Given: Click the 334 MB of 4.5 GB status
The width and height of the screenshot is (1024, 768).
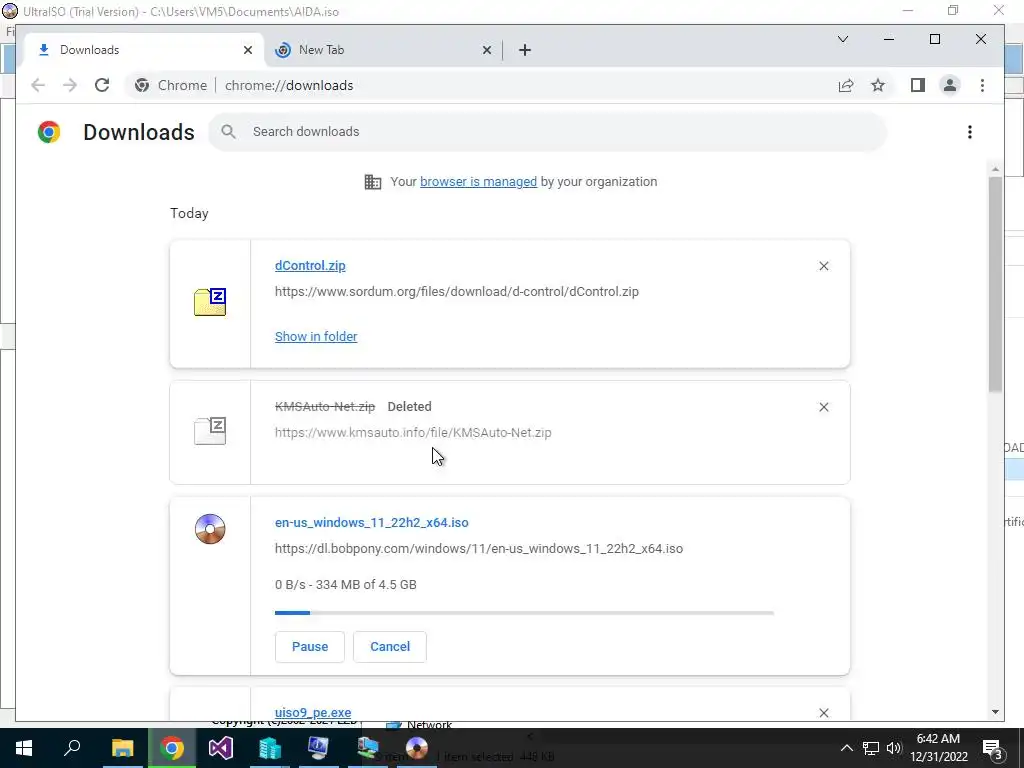Looking at the screenshot, I should pos(345,584).
